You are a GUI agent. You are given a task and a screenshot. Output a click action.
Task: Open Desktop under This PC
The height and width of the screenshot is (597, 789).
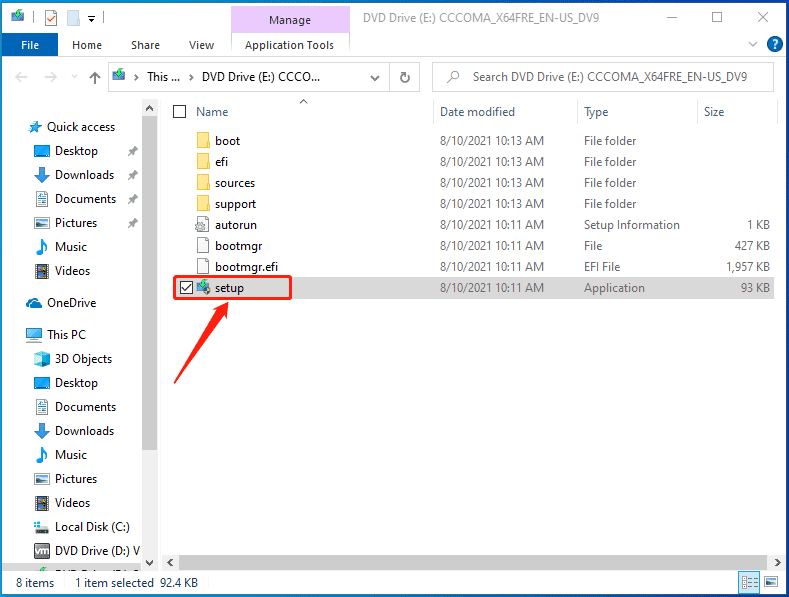[76, 383]
